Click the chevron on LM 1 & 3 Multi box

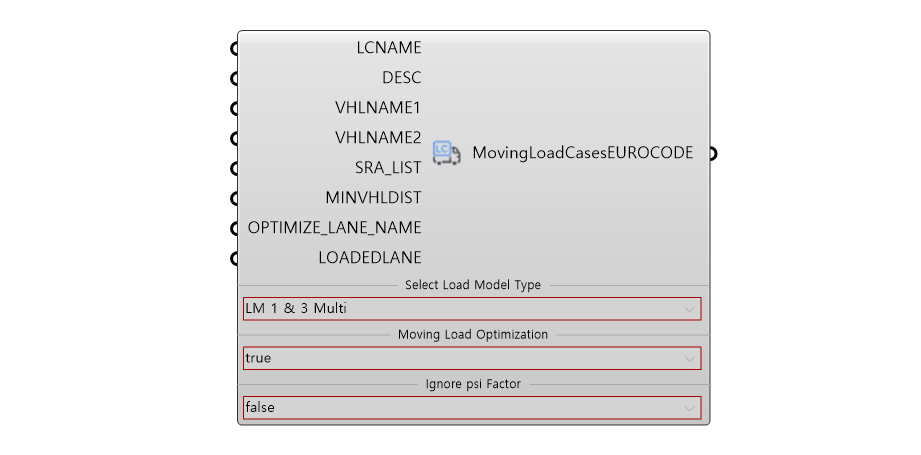[690, 309]
